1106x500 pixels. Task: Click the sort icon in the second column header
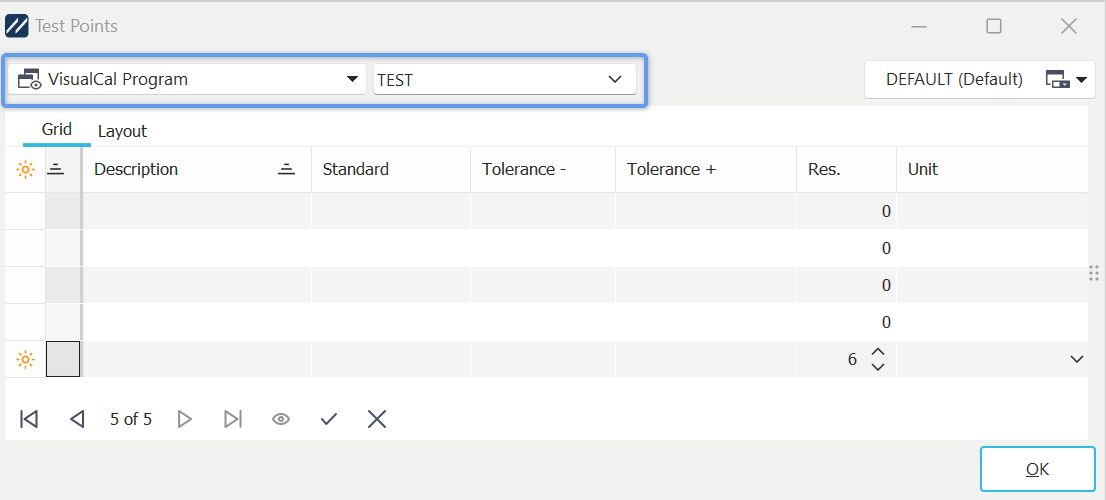(56, 169)
